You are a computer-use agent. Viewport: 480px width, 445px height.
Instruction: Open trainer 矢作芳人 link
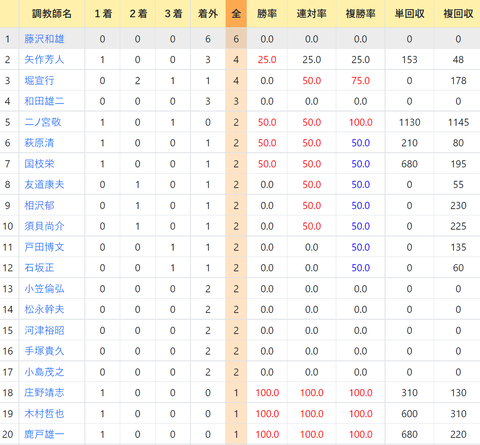(44, 60)
